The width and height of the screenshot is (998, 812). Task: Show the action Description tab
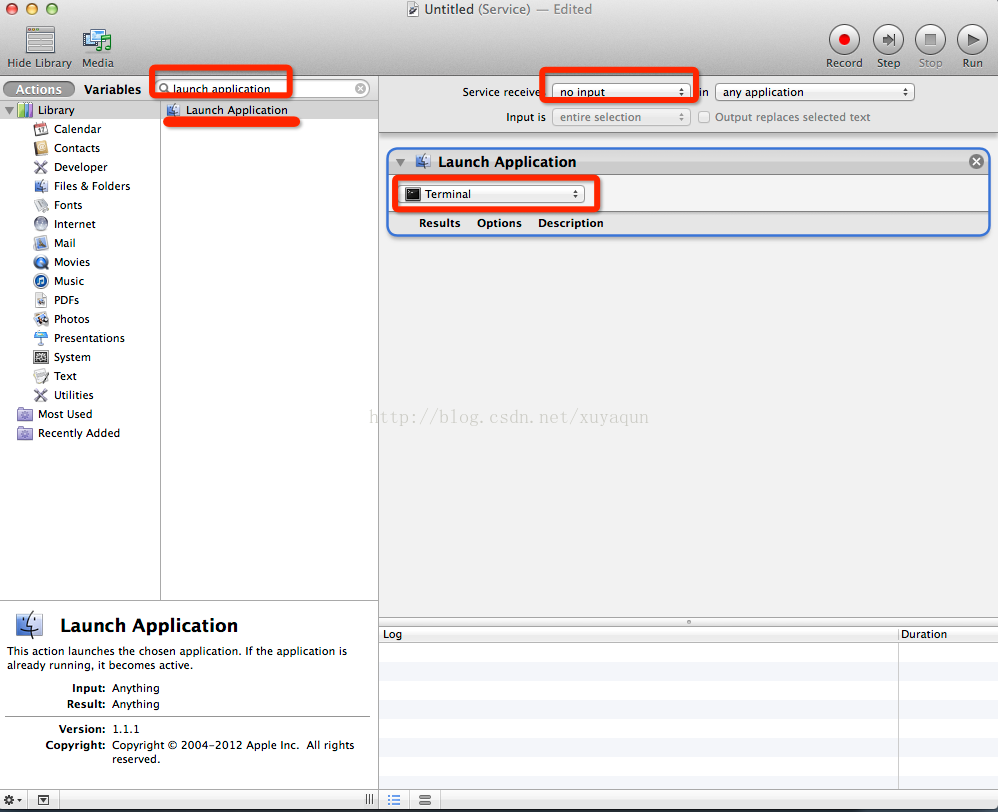coord(570,223)
